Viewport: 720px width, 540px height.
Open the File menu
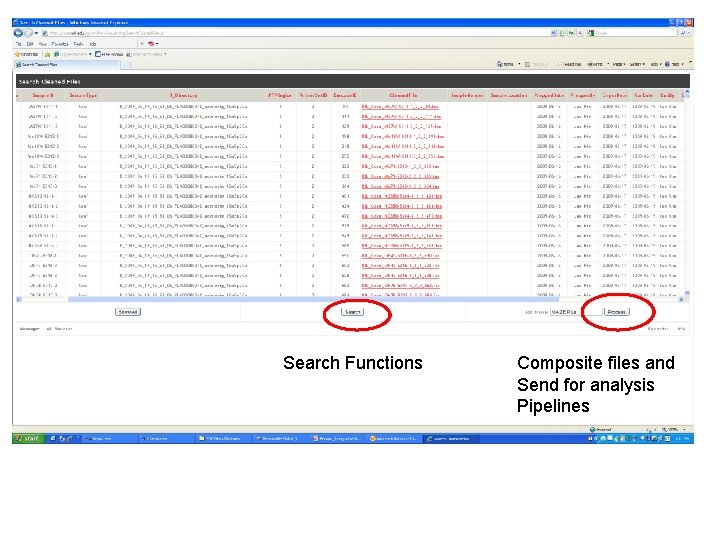point(19,44)
